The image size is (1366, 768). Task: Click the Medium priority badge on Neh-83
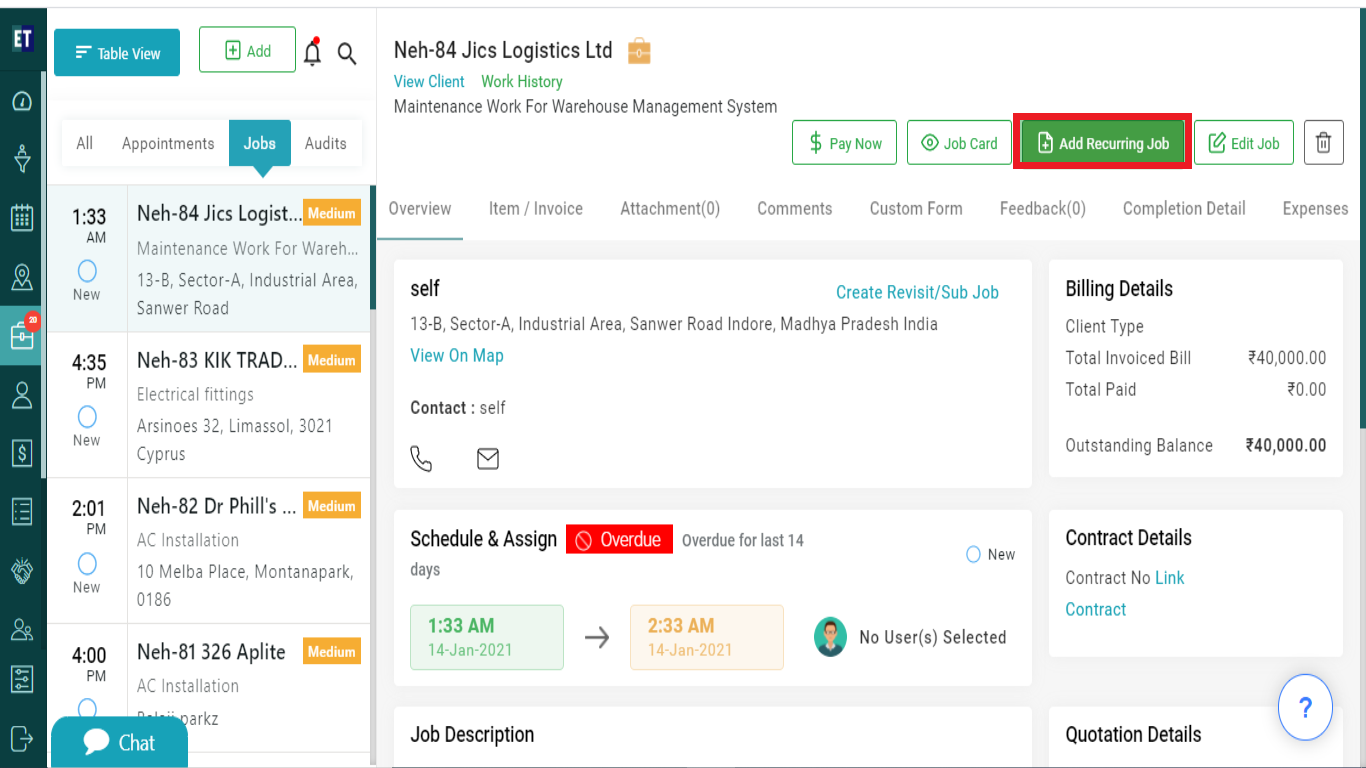(x=332, y=360)
